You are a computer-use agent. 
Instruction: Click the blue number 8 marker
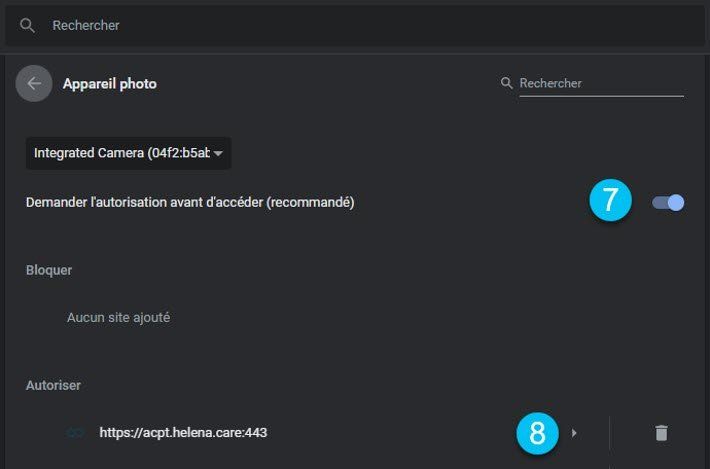pyautogui.click(x=537, y=433)
